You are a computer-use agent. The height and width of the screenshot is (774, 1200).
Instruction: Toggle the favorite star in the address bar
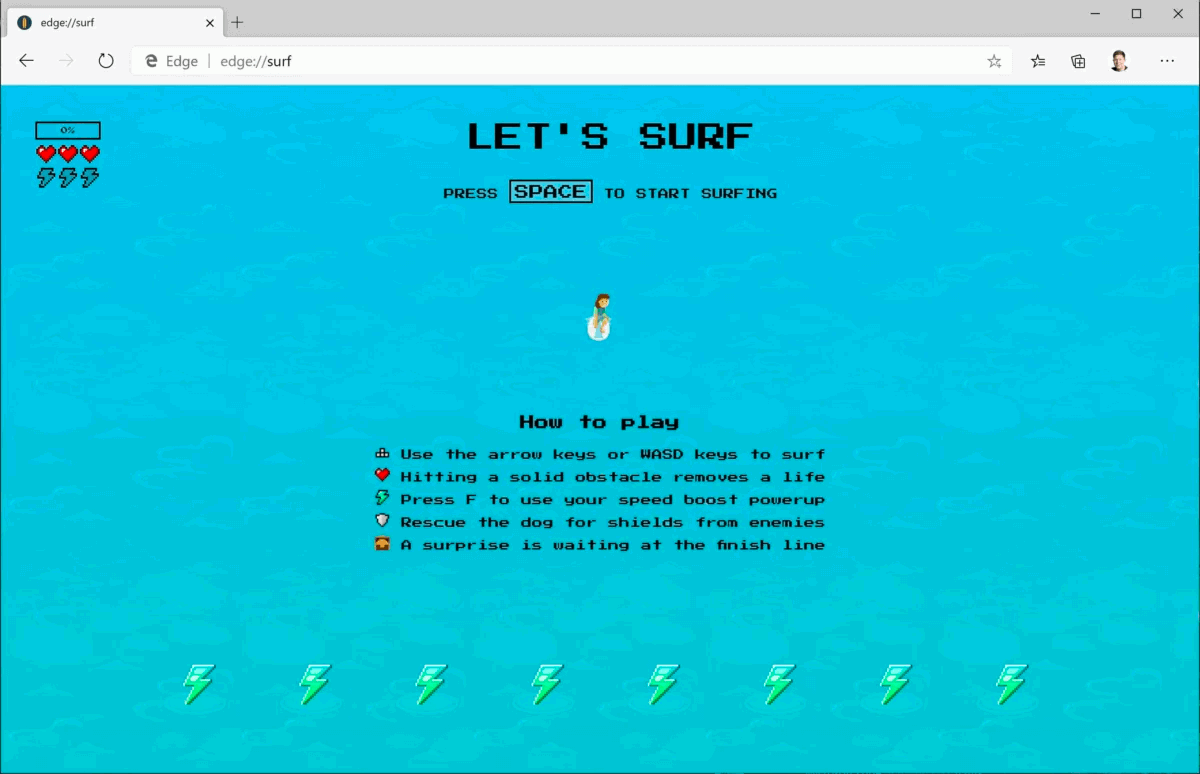coord(994,61)
